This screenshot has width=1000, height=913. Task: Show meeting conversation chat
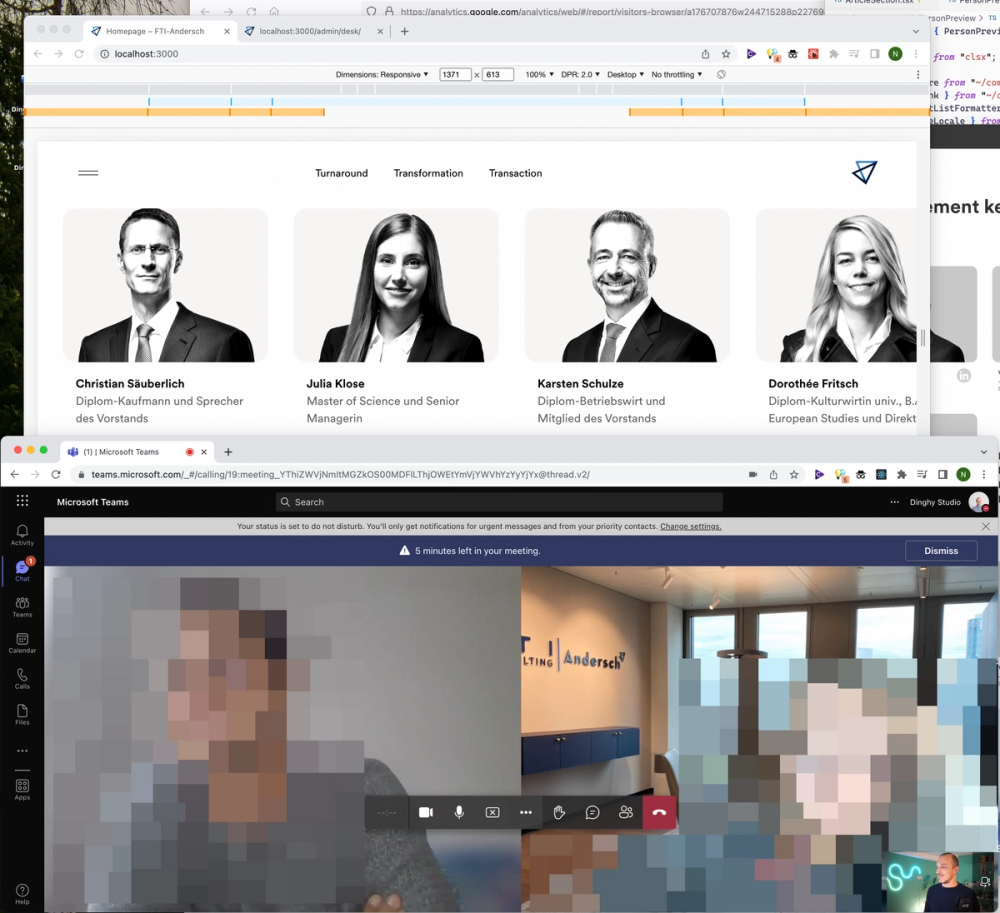(x=592, y=812)
